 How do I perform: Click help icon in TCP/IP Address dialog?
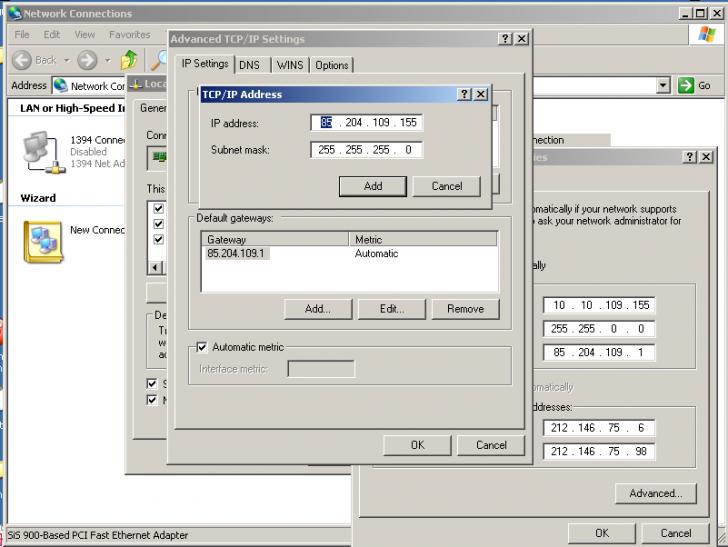pyautogui.click(x=464, y=94)
